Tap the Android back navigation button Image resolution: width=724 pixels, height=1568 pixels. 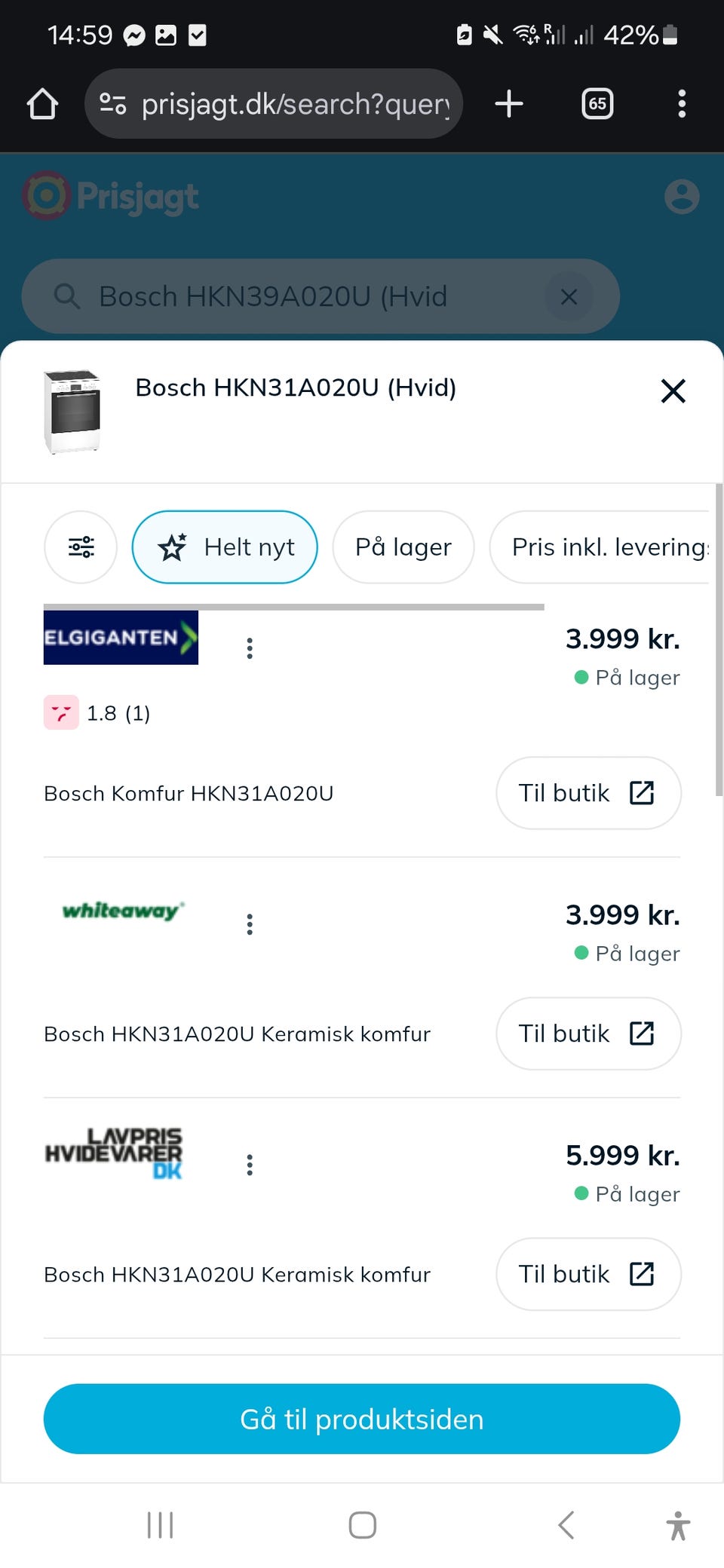coord(566,1525)
